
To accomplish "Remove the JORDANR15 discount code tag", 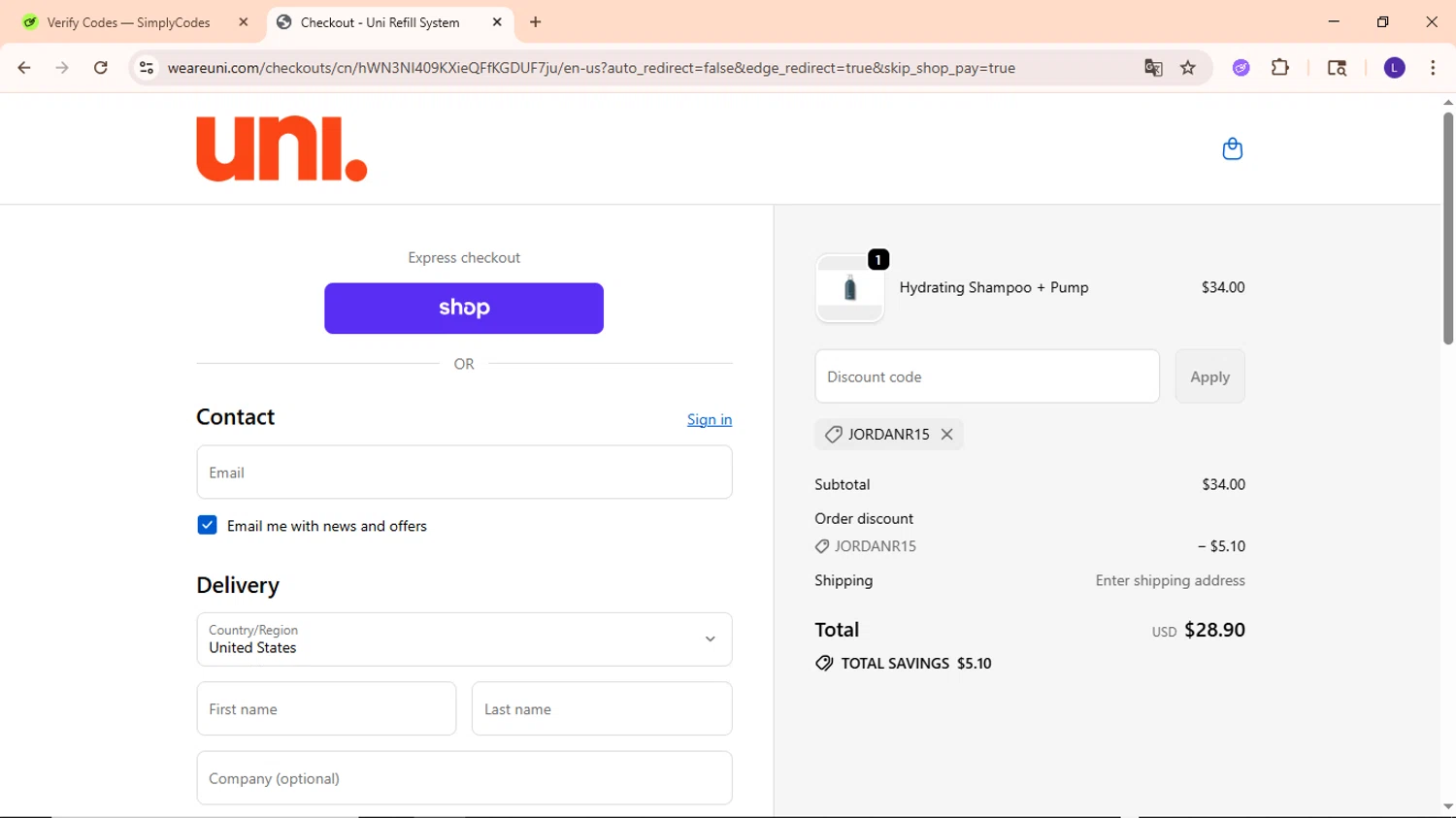I will (946, 435).
